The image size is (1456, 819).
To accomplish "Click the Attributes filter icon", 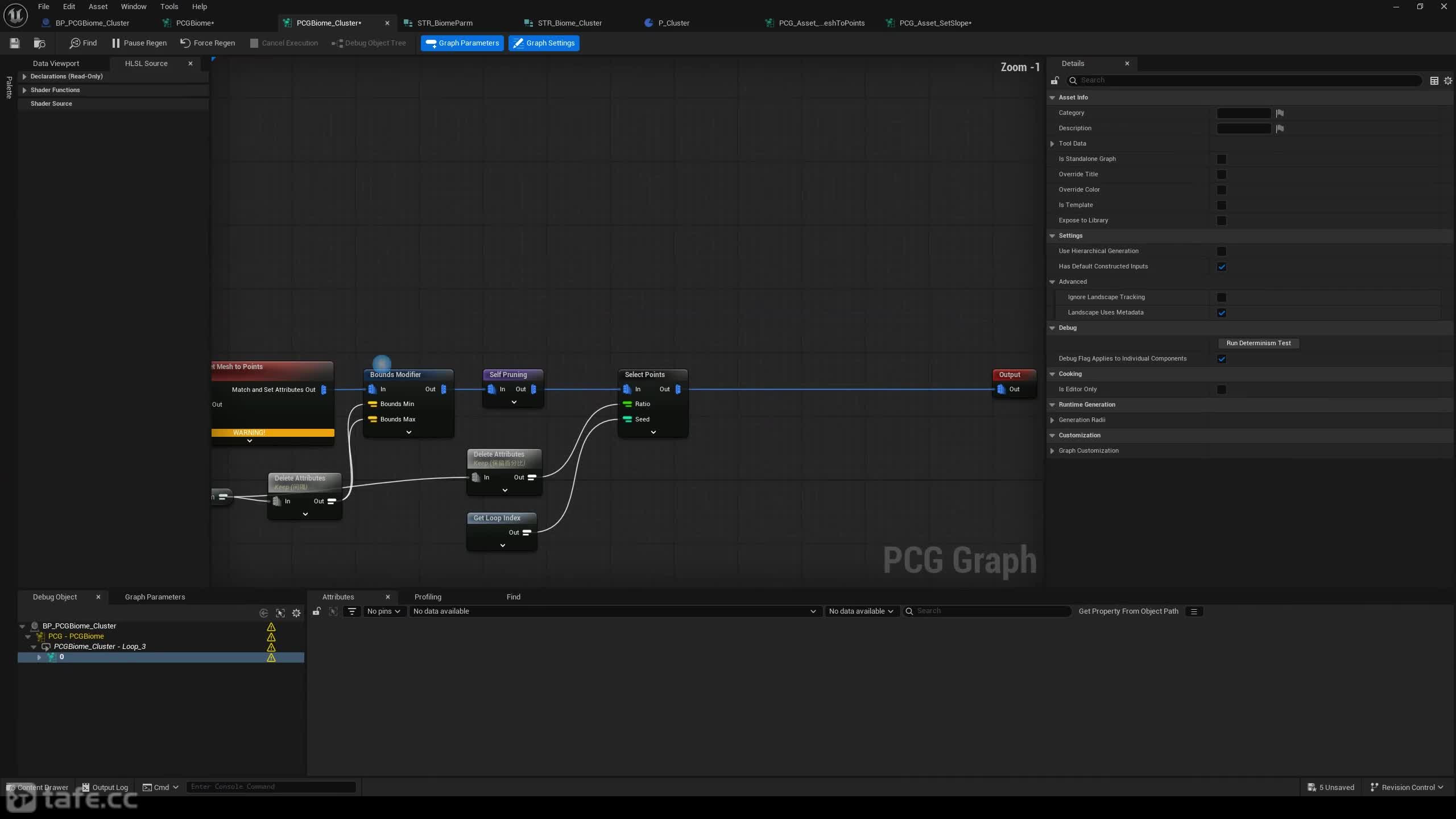I will point(352,611).
